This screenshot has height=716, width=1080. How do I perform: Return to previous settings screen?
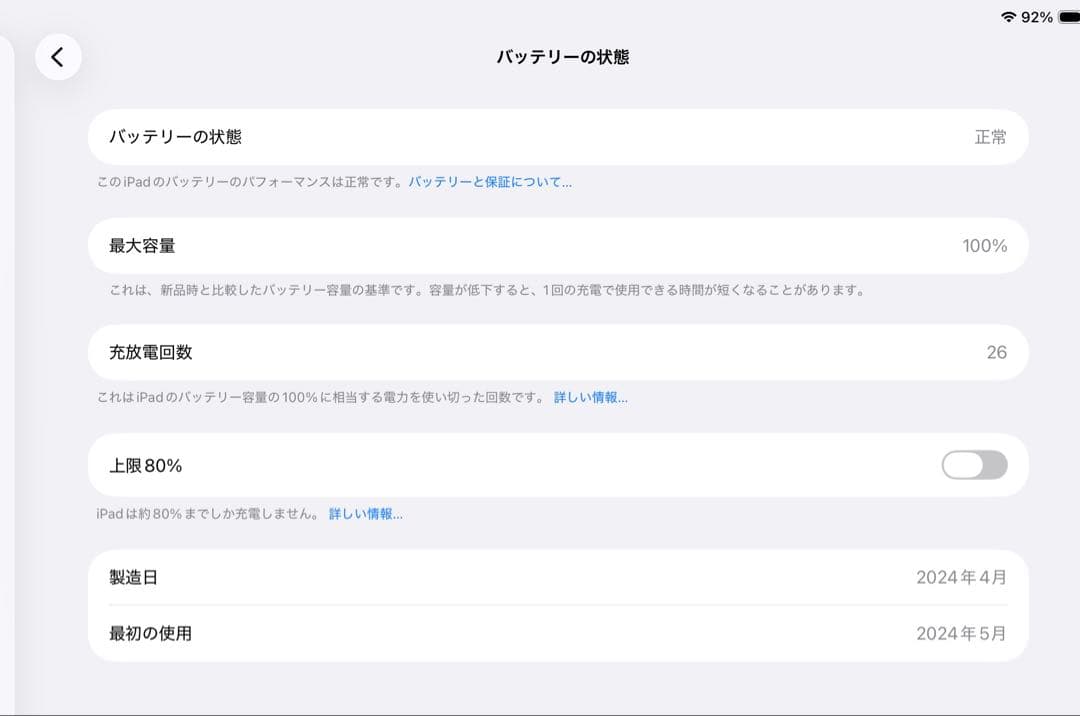click(x=58, y=57)
